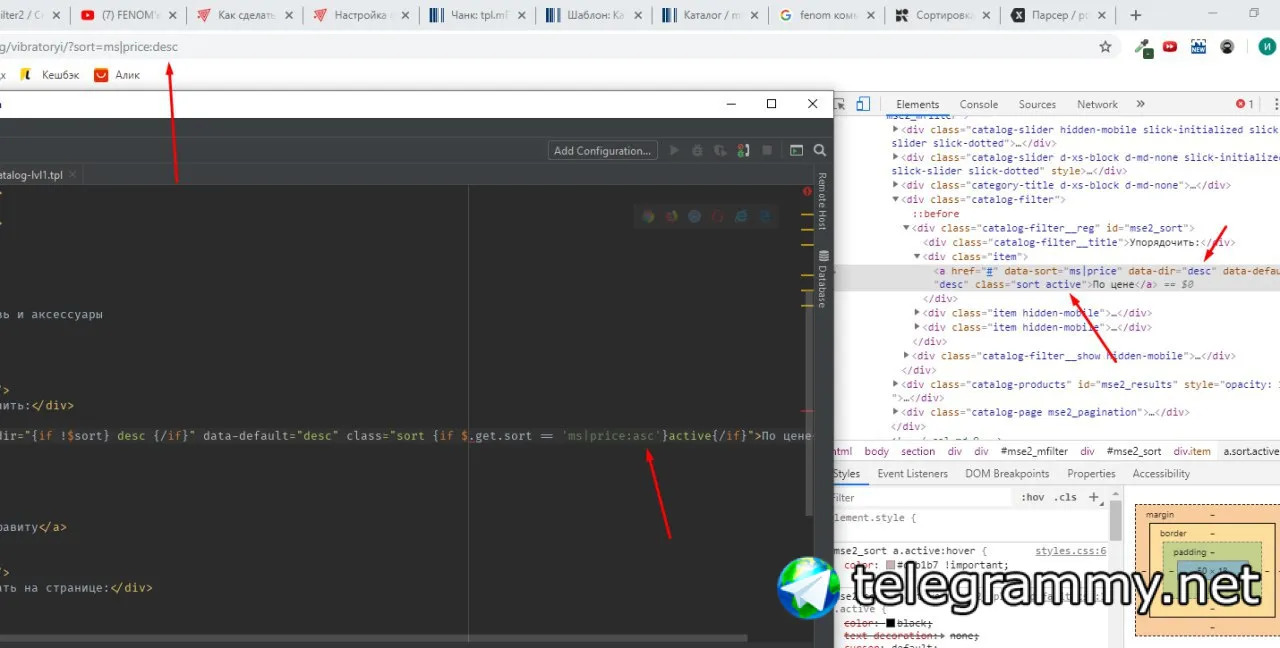Switch to the Console tab in DevTools
Viewport: 1280px width, 648px height.
tap(979, 104)
